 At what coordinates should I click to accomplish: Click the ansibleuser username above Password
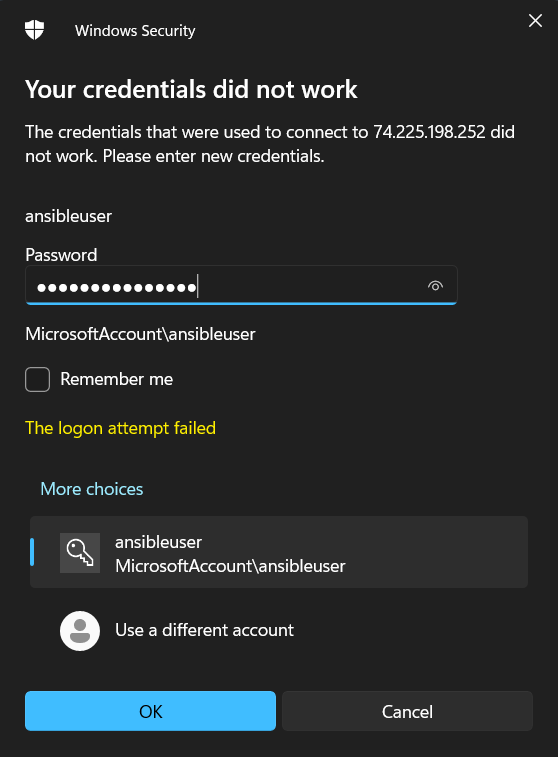click(68, 216)
